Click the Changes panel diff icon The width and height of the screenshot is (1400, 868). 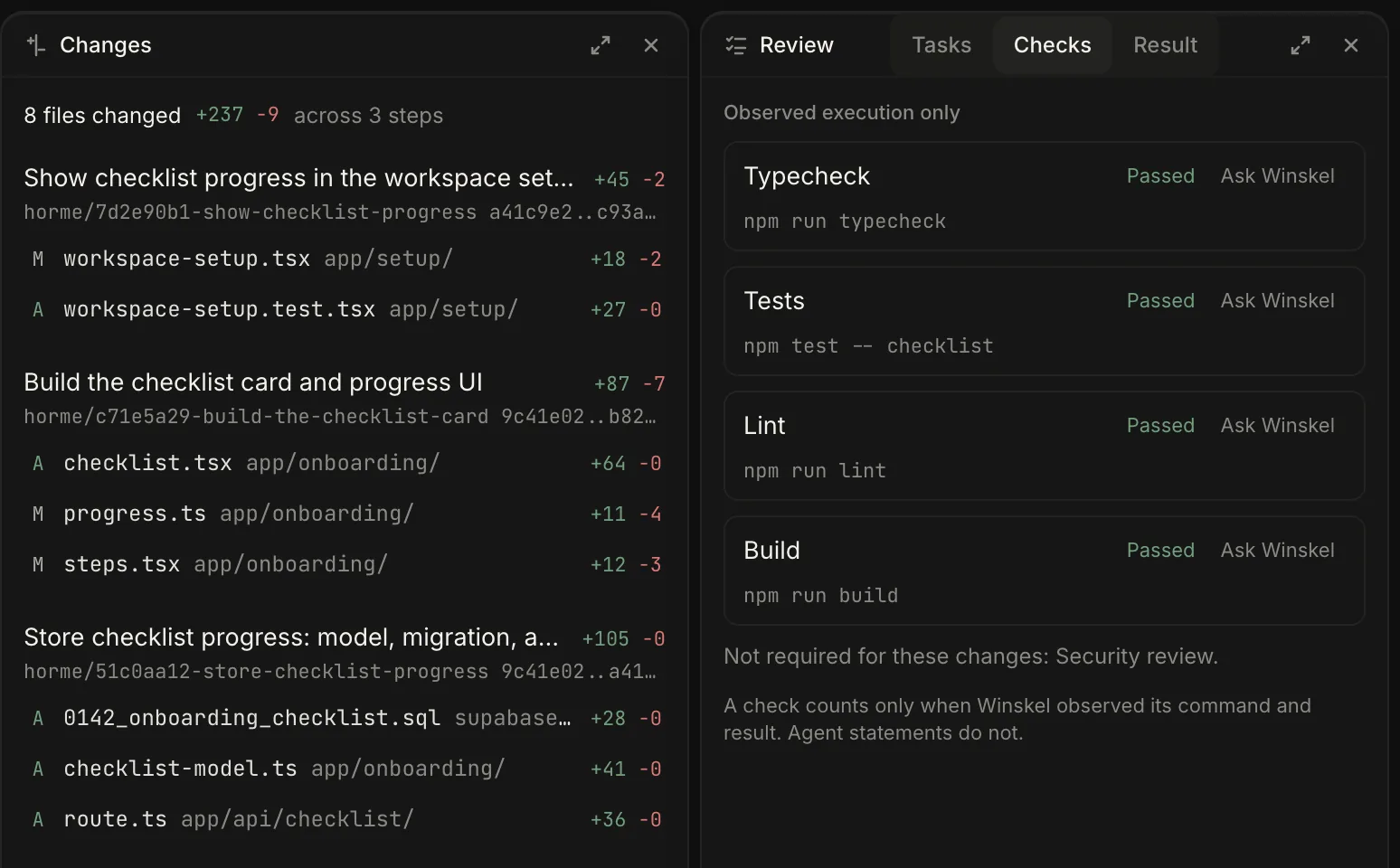pos(36,45)
